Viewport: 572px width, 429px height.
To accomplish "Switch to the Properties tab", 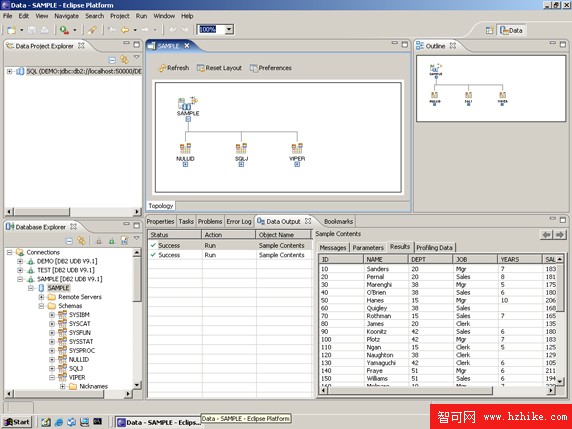I will tap(160, 221).
